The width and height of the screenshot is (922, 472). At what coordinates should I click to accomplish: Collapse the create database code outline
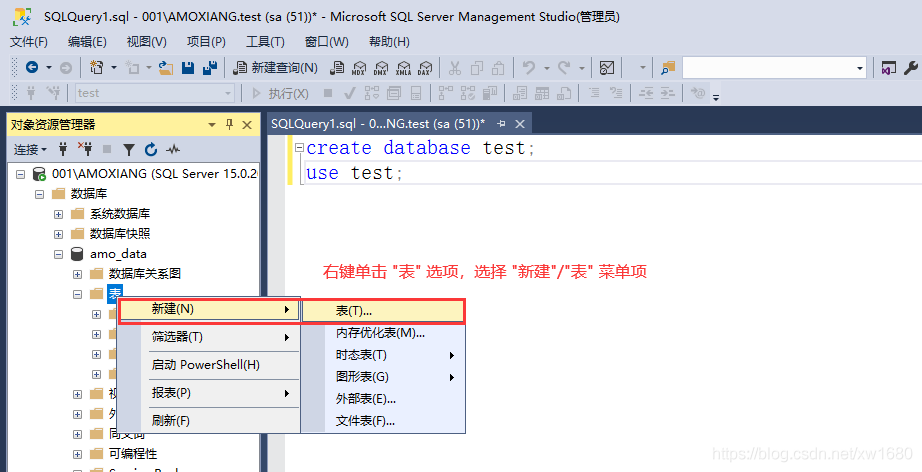pyautogui.click(x=297, y=148)
